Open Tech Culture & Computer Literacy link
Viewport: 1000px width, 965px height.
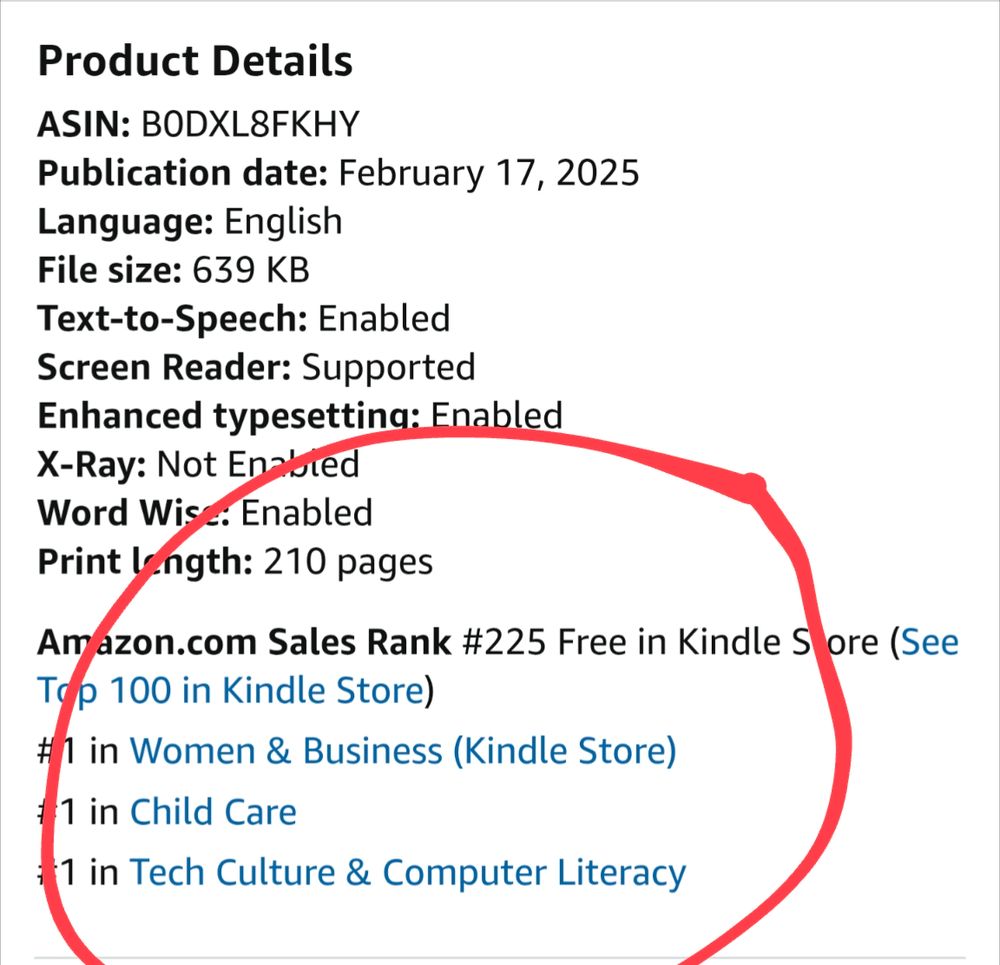coord(407,872)
